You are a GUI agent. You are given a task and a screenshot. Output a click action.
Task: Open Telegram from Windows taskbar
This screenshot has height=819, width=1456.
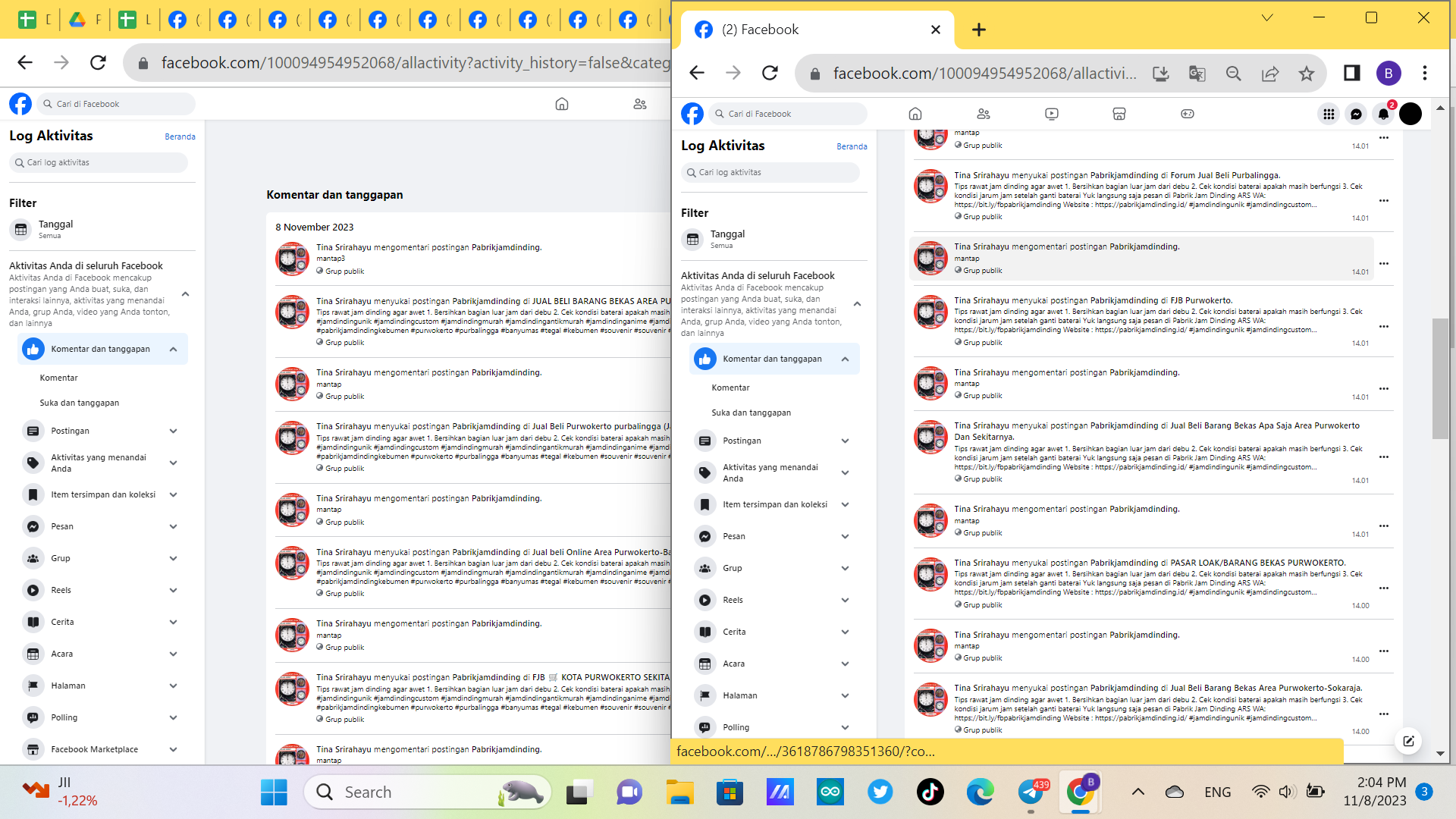[1031, 792]
